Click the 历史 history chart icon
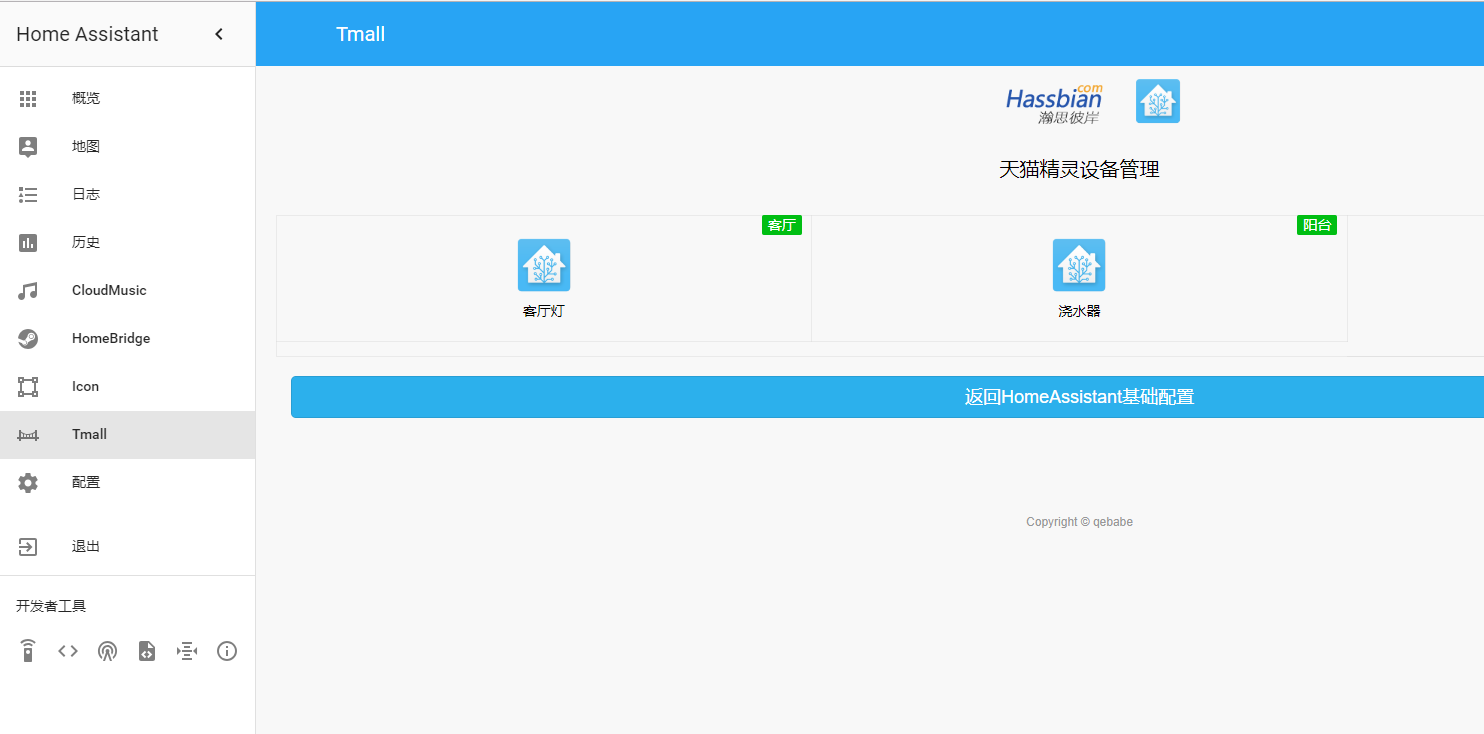Image resolution: width=1484 pixels, height=734 pixels. coord(28,242)
